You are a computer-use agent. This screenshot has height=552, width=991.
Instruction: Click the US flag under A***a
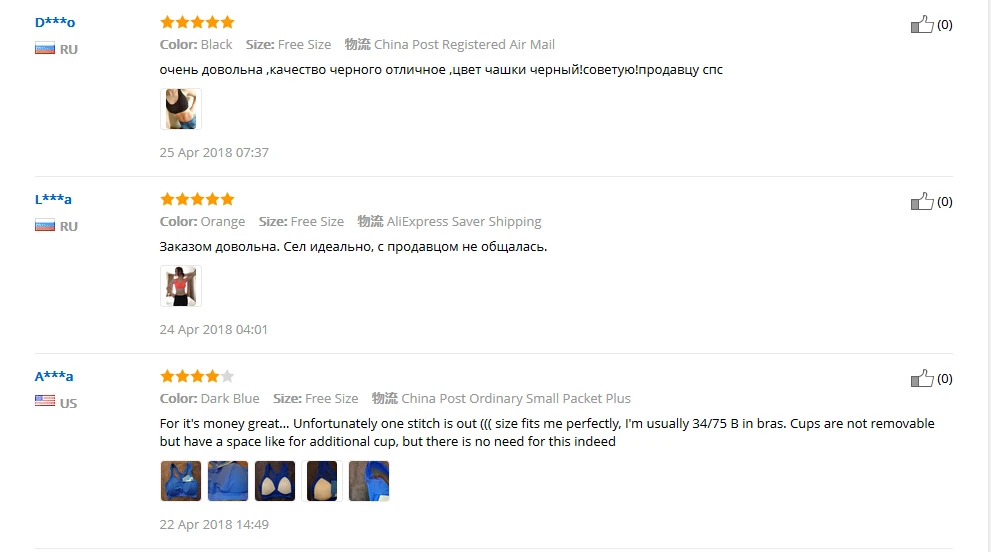click(x=45, y=401)
